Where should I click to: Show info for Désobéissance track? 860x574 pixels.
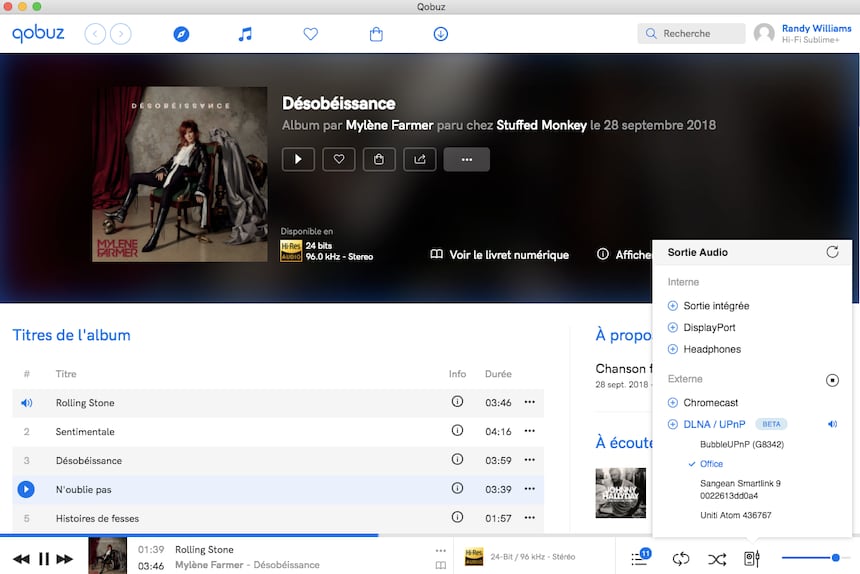click(x=457, y=459)
